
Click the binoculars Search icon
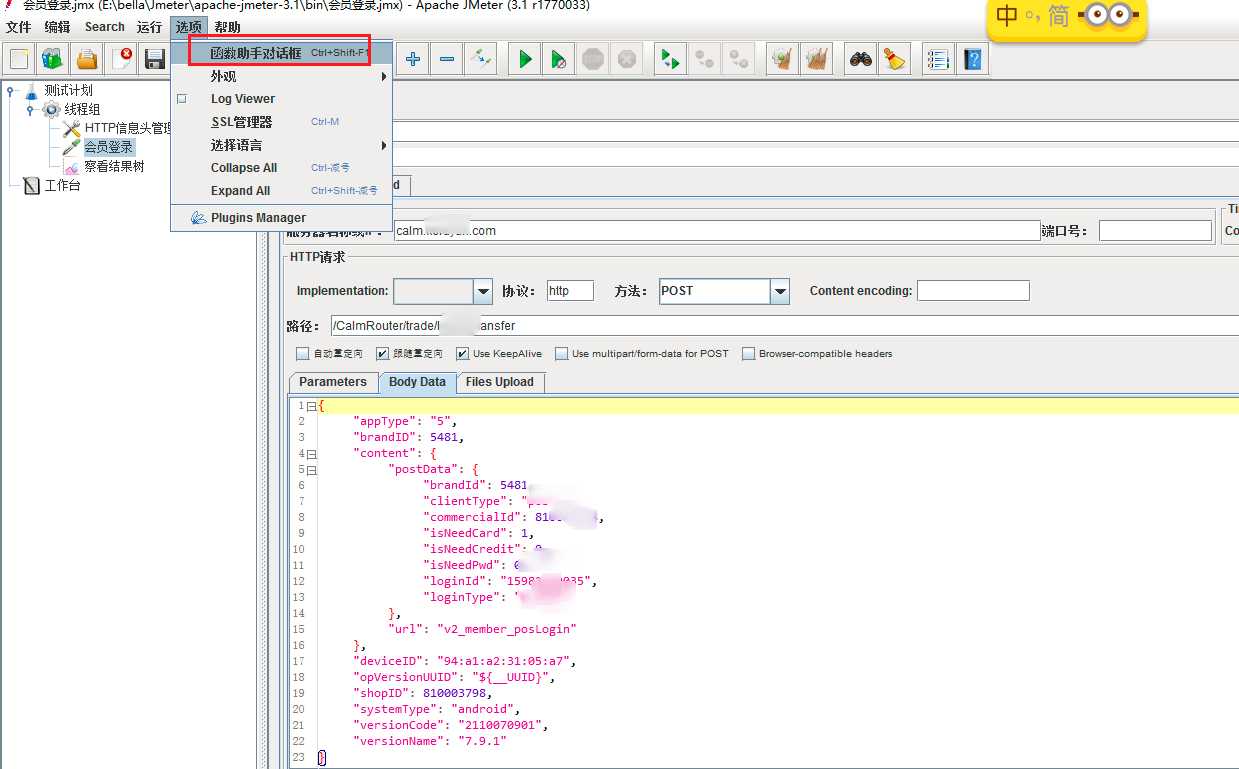pyautogui.click(x=860, y=59)
